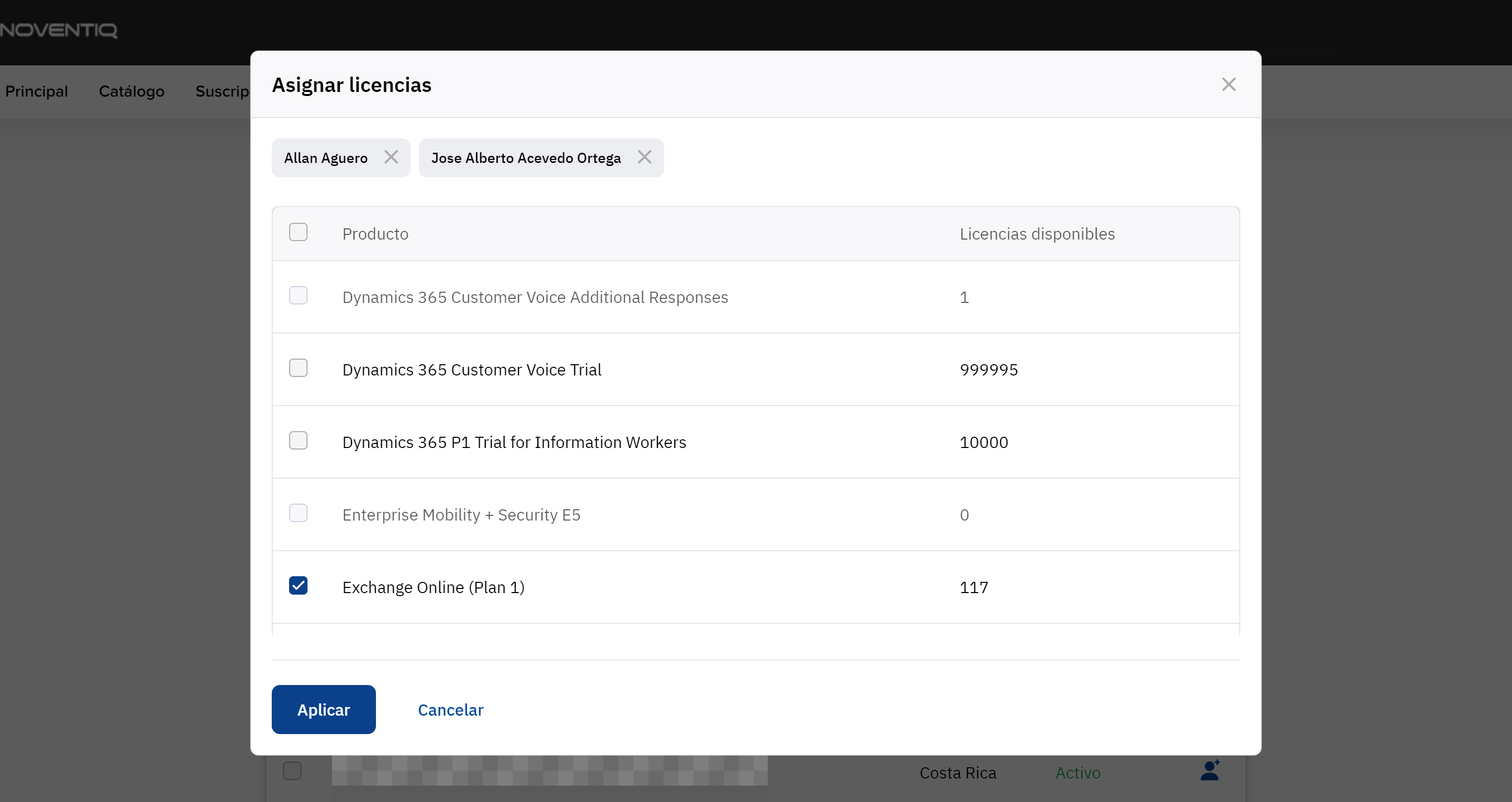
Task: Check Enterprise Mobility + Security E5 checkbox
Action: pyautogui.click(x=298, y=513)
